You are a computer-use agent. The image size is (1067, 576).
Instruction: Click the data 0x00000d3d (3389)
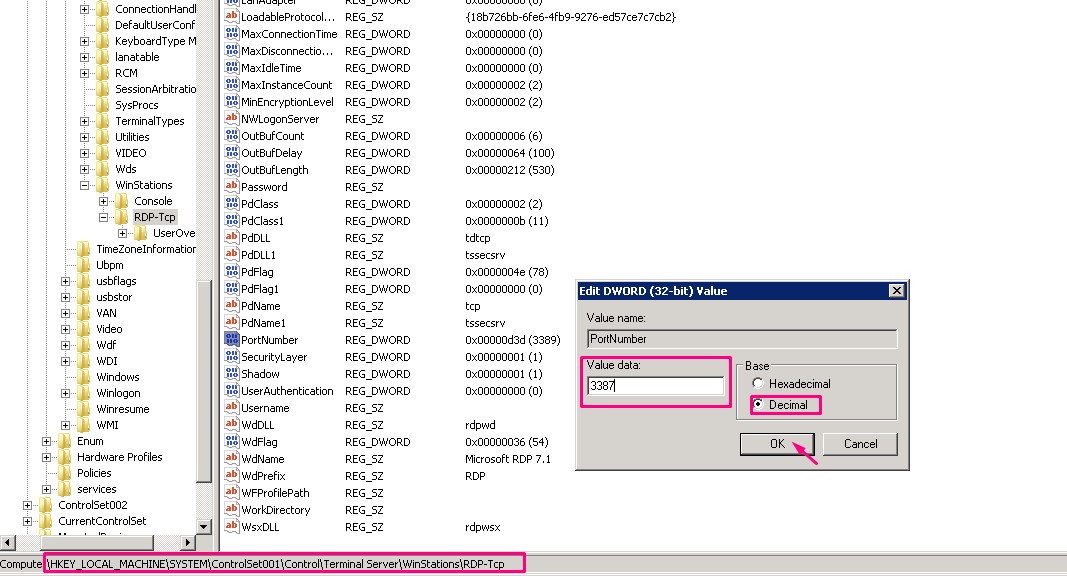(x=512, y=340)
